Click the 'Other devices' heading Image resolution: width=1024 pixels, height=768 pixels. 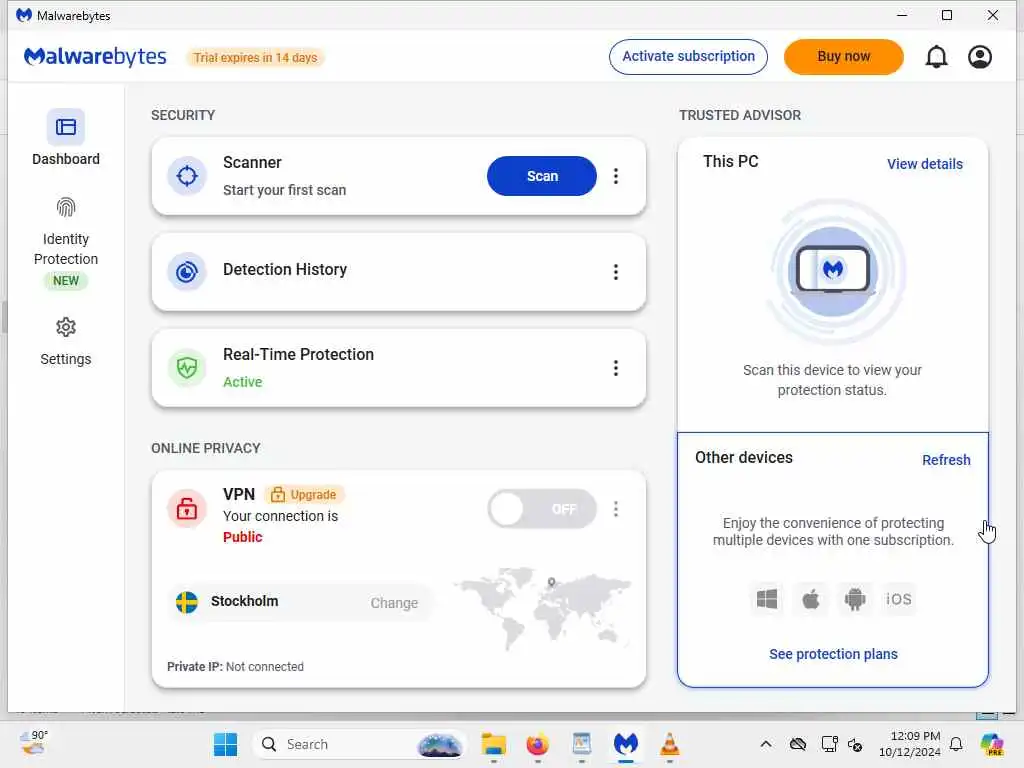click(x=744, y=457)
